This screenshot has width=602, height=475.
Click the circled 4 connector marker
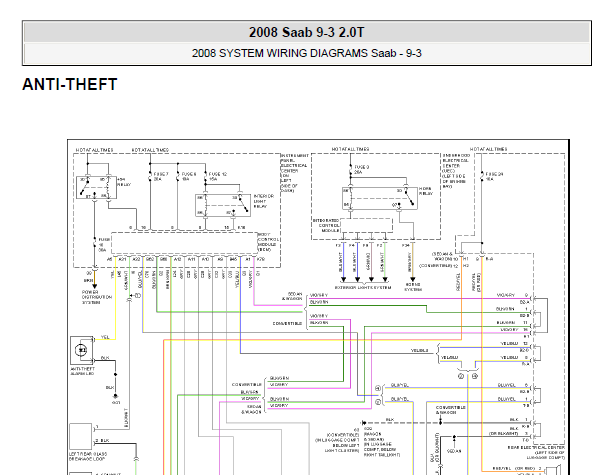coord(378,389)
